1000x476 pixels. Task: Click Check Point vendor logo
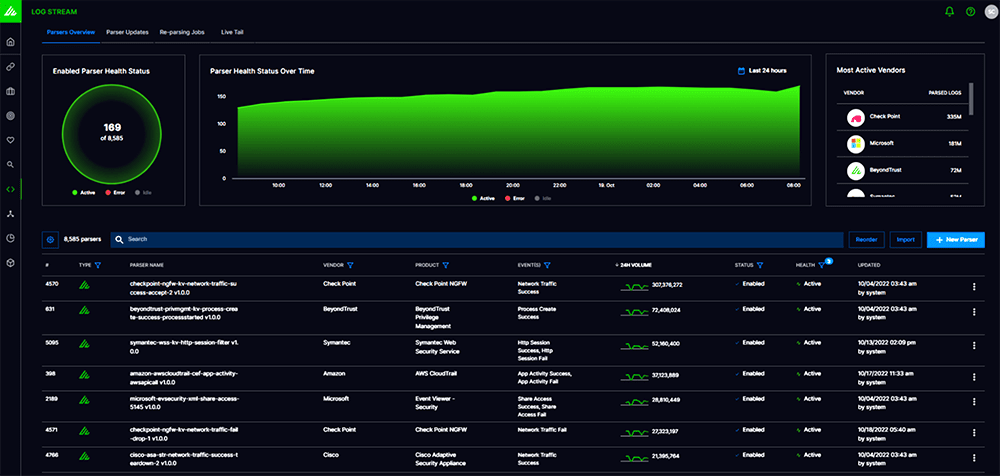coord(855,117)
